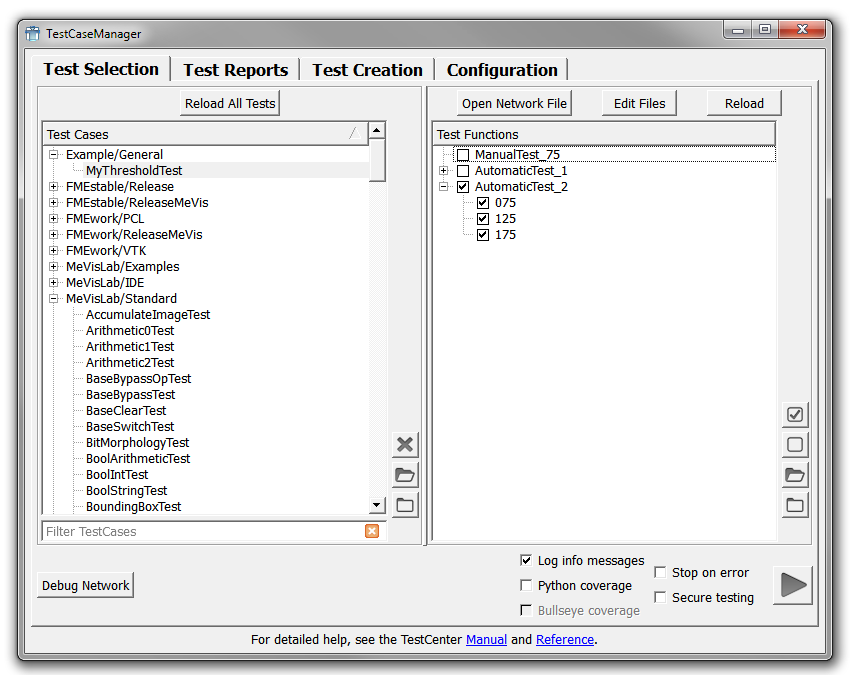
Task: Click the Test Cases list scrollbar down arrow
Action: (x=377, y=507)
